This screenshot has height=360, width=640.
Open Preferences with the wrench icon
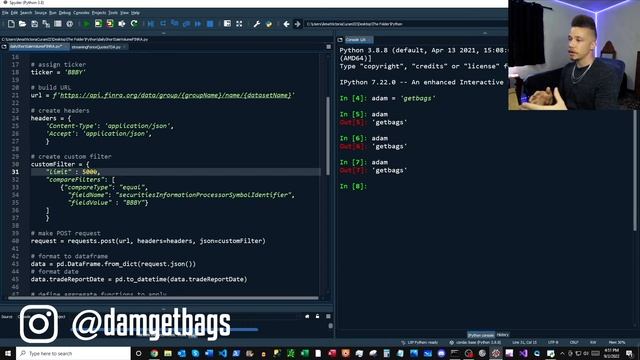pos(256,24)
